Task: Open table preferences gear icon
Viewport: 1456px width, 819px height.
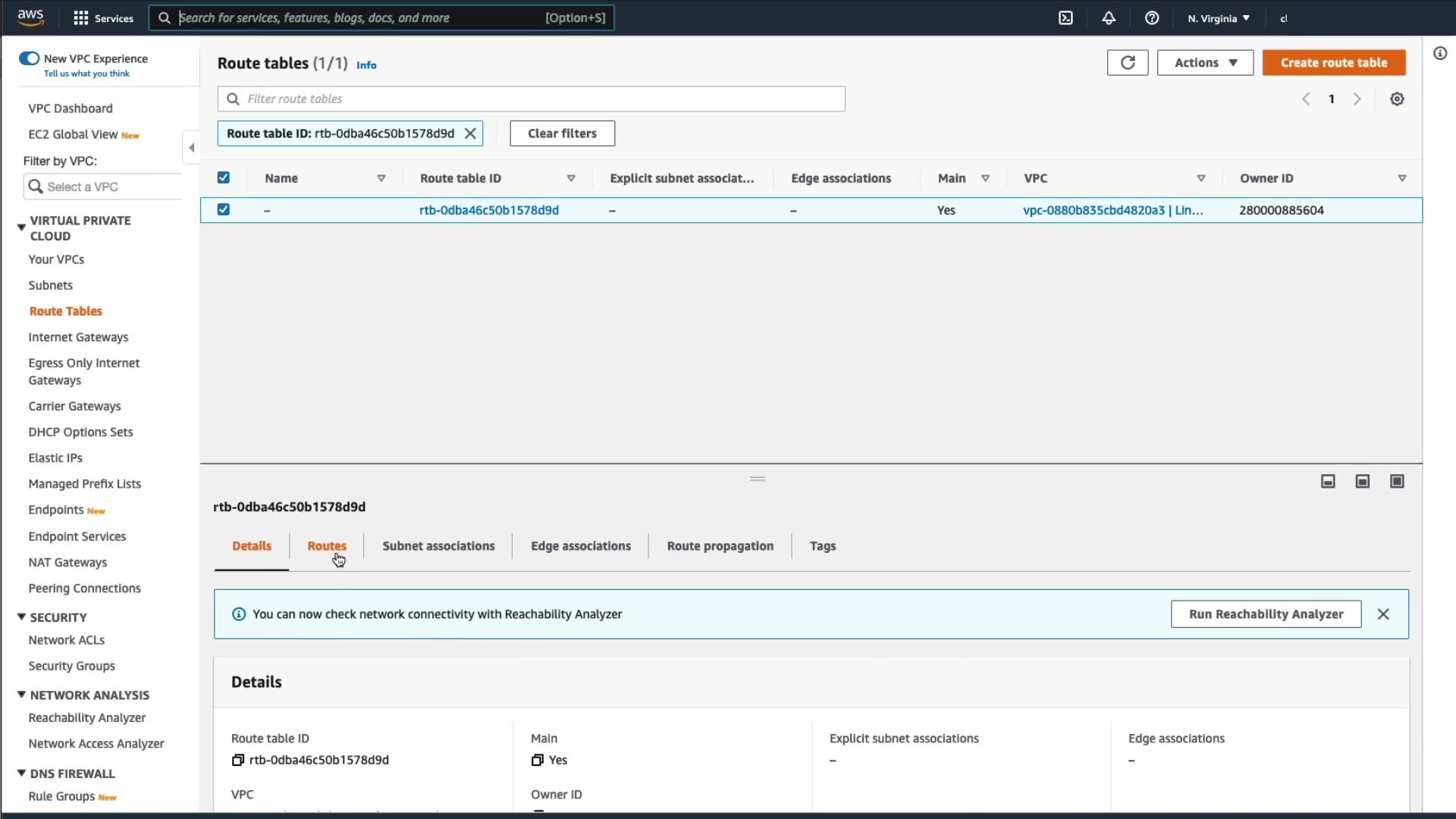Action: 1397,99
